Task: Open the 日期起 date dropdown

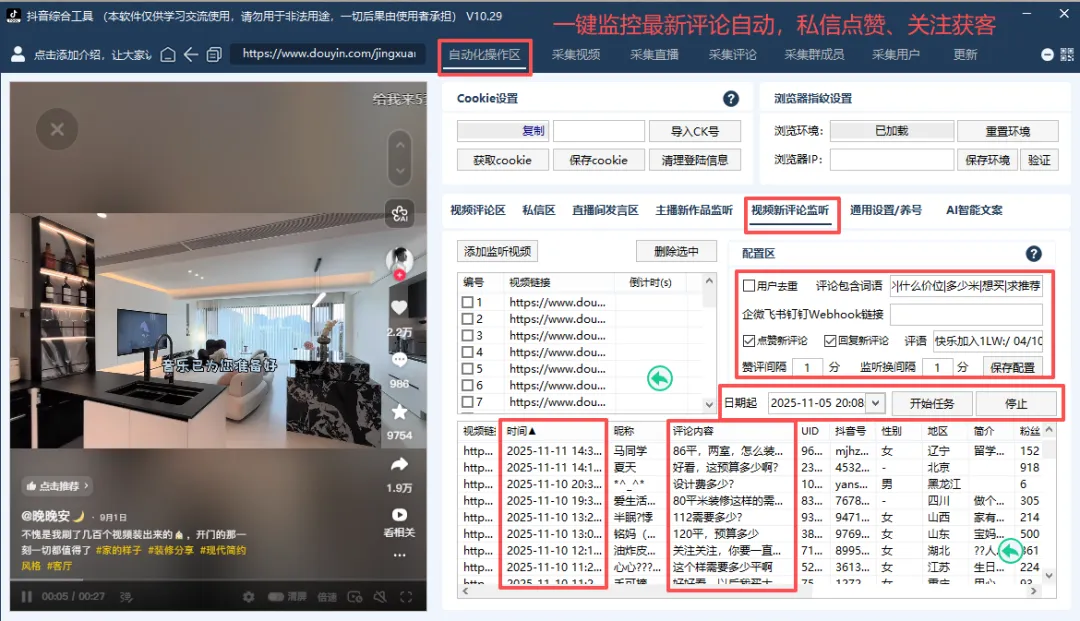Action: click(x=875, y=403)
